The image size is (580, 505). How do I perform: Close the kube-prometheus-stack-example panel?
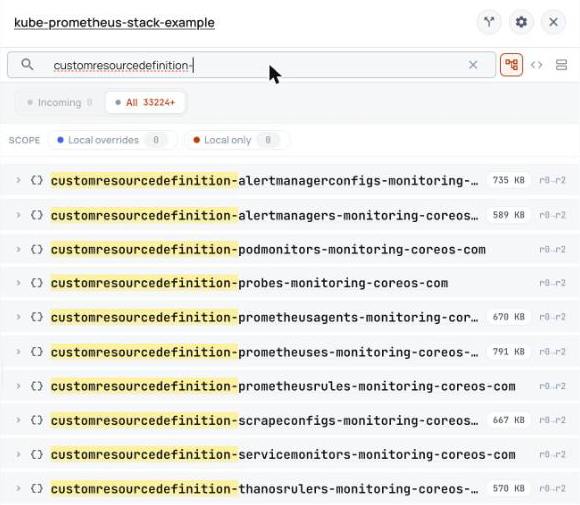click(553, 22)
